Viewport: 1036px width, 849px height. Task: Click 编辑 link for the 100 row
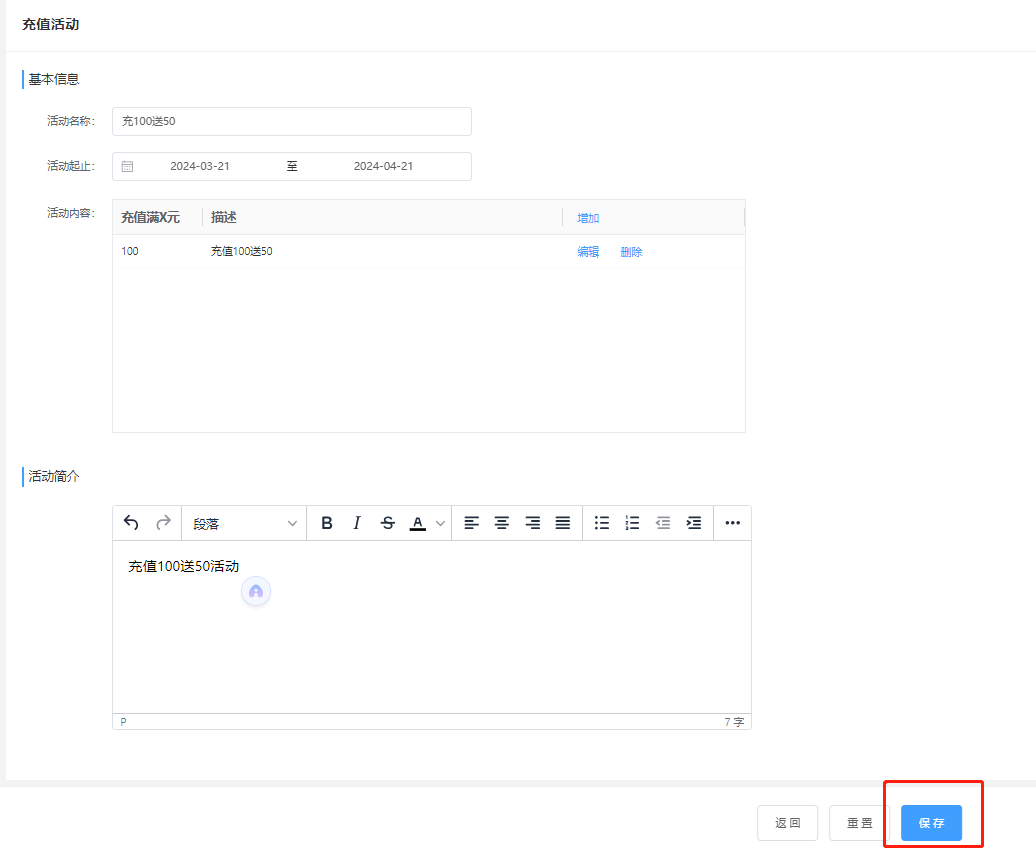[x=588, y=252]
